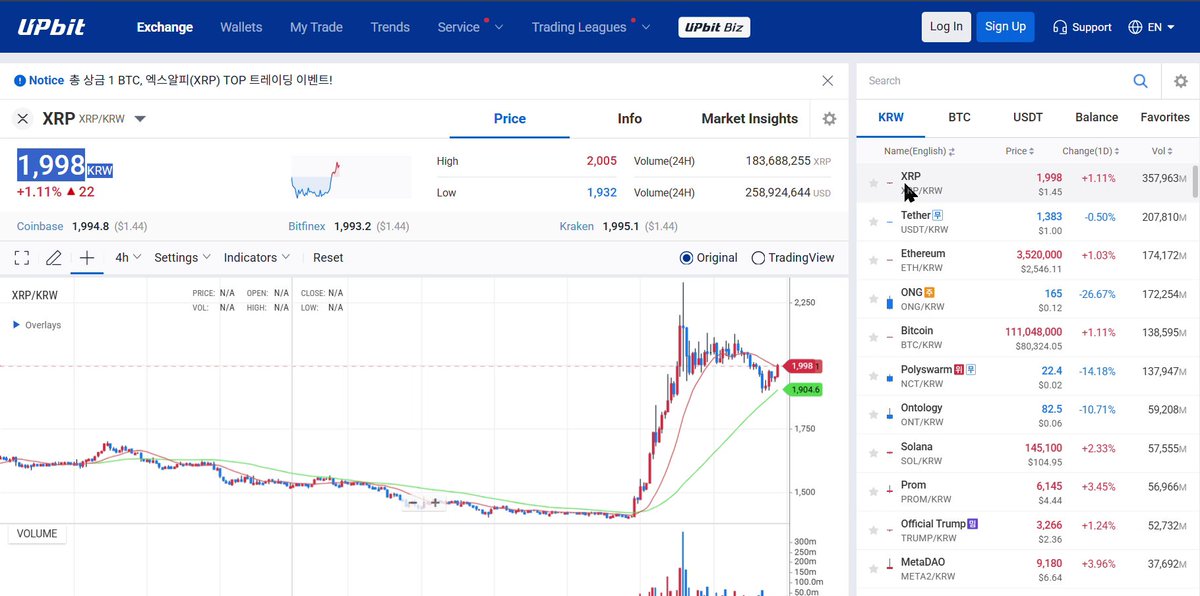Open XRP pair selector dropdown arrow
Viewport: 1200px width, 596px height.
[x=140, y=119]
